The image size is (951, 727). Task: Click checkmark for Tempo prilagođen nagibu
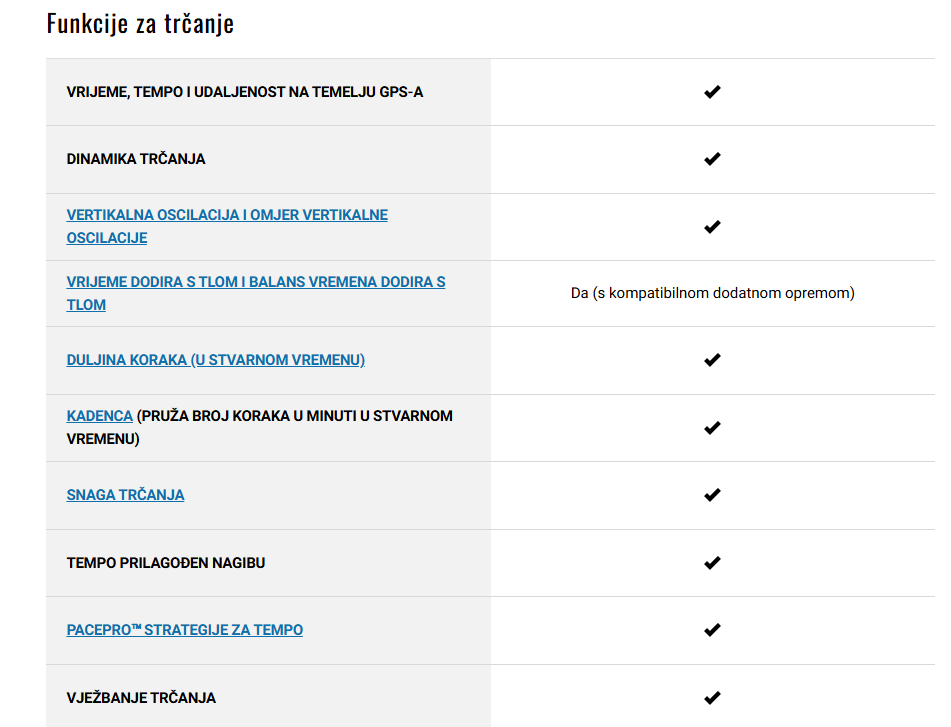tap(712, 563)
